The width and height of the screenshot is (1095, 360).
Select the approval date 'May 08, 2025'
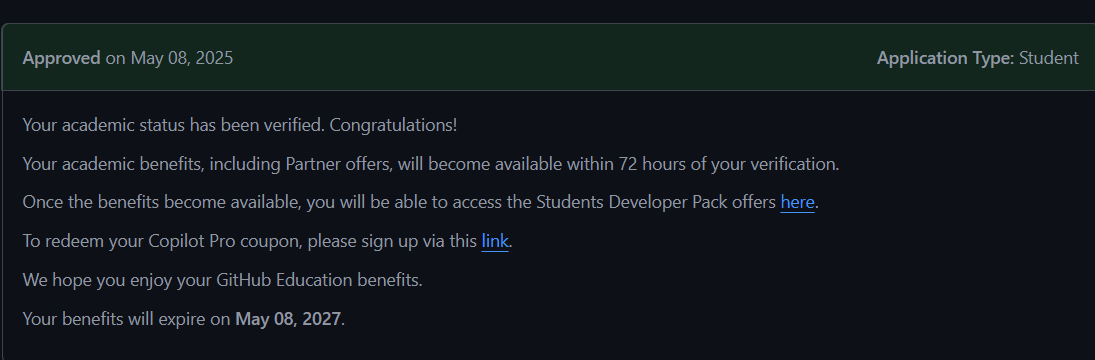coord(182,58)
